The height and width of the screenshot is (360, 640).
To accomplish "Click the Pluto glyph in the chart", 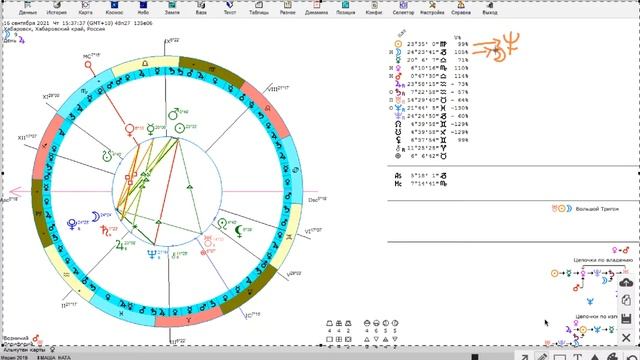I will [x=72, y=224].
